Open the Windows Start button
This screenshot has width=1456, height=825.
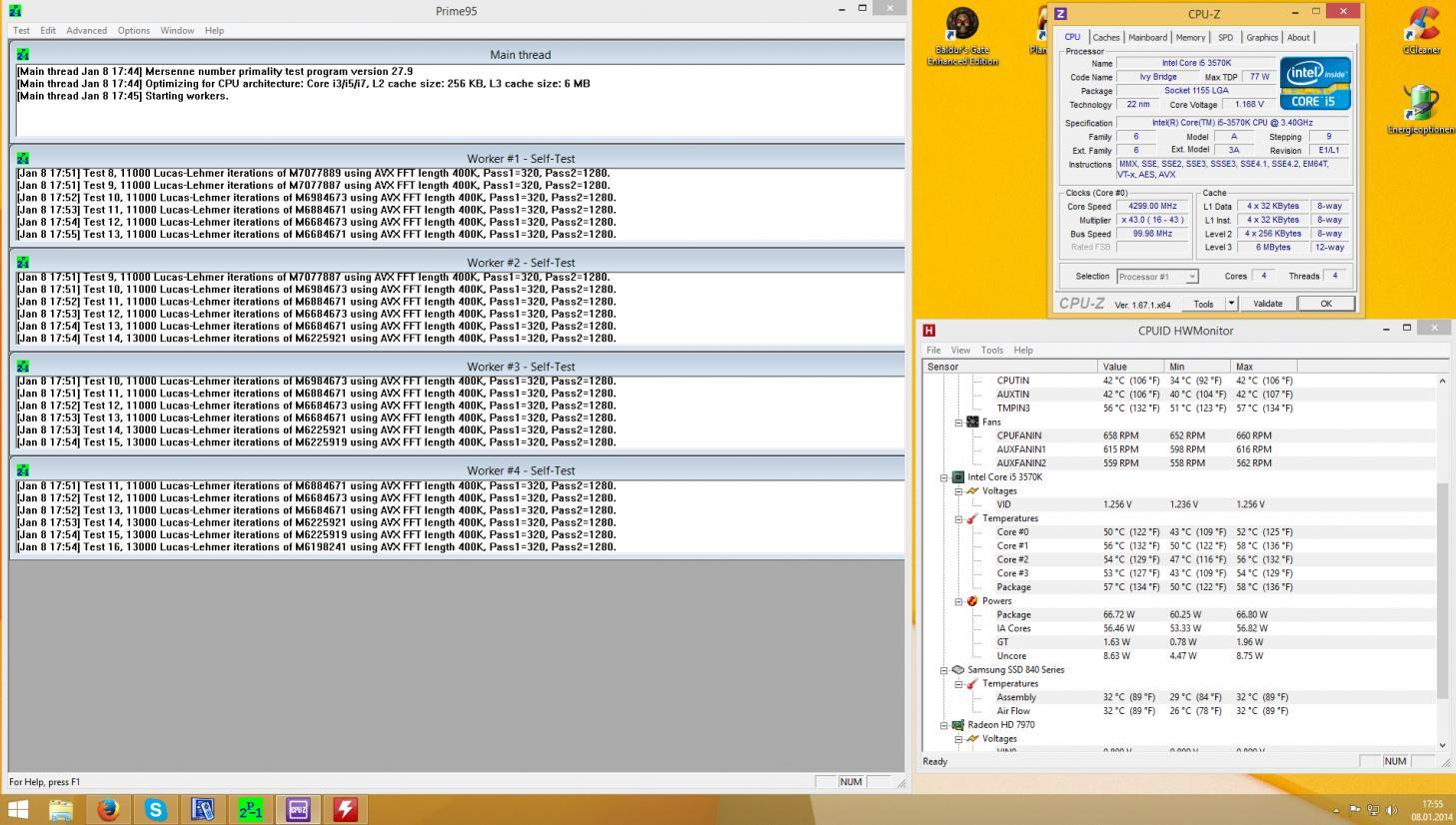coord(18,809)
